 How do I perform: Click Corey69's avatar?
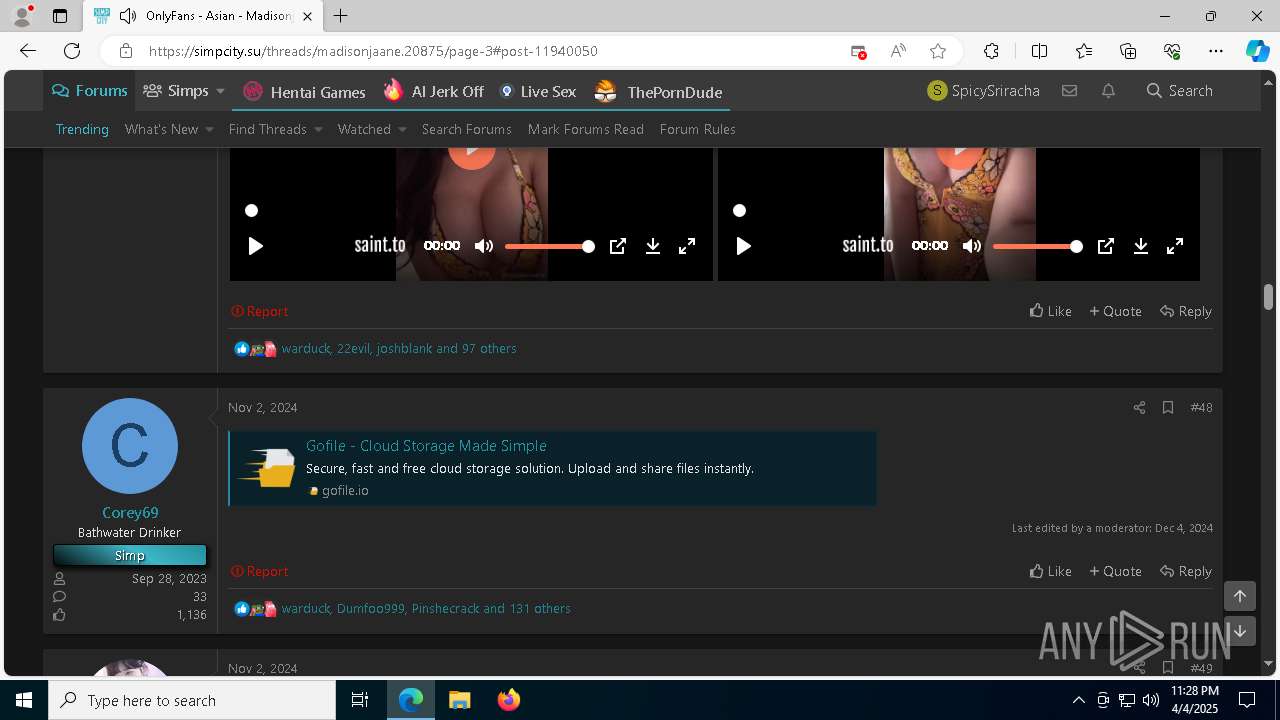pos(130,446)
